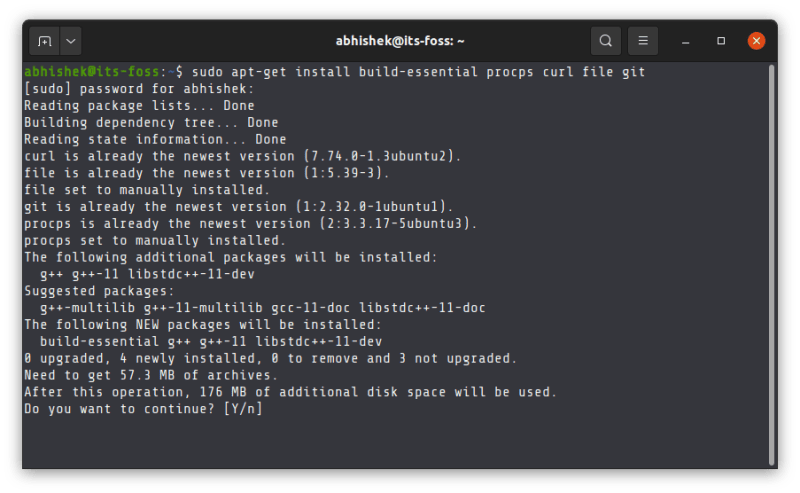
Task: Click the 'Suggested packages:' line
Action: (x=90, y=291)
